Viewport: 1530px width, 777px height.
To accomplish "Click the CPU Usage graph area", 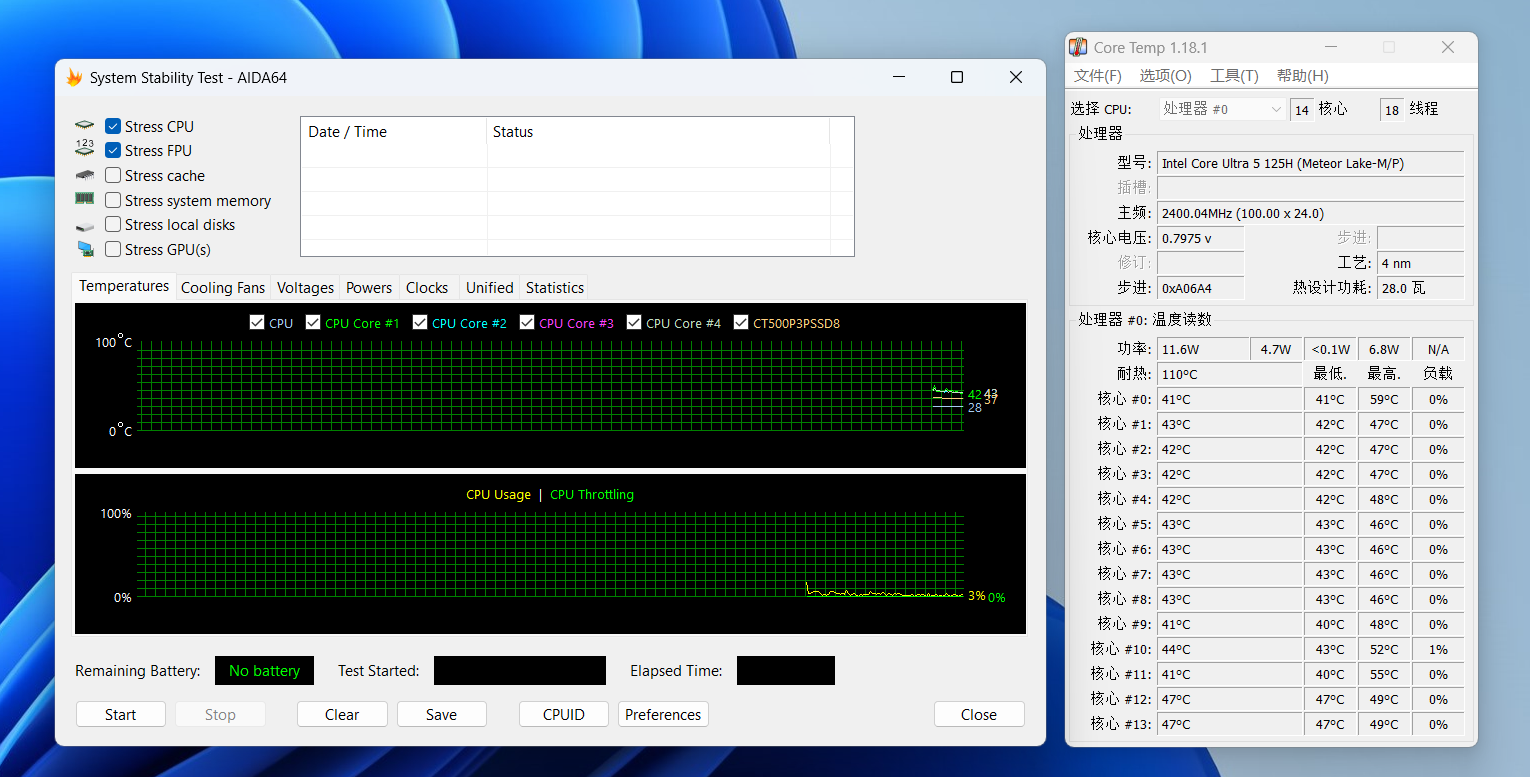I will [550, 555].
